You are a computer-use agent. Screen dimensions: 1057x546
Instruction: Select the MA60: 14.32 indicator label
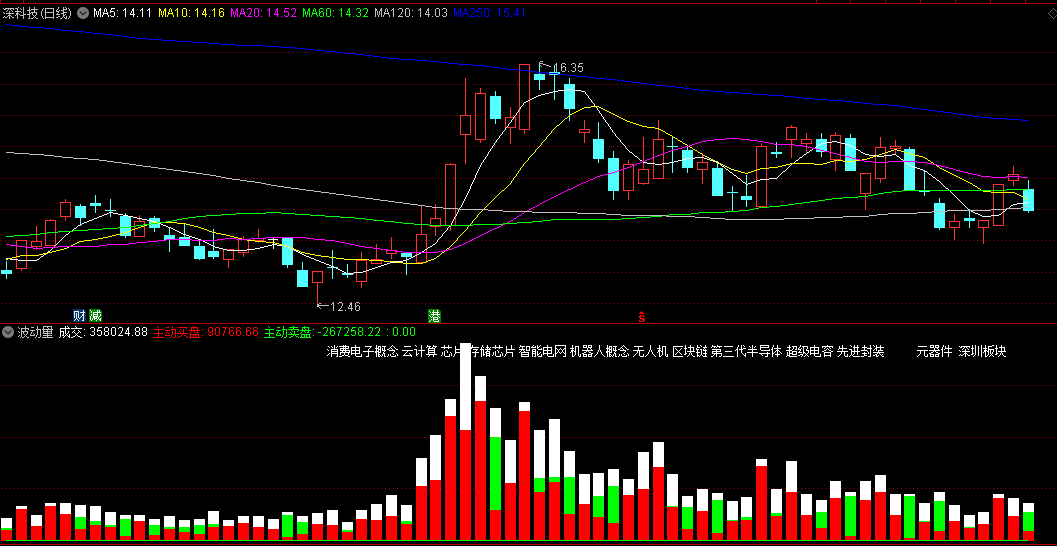(336, 13)
